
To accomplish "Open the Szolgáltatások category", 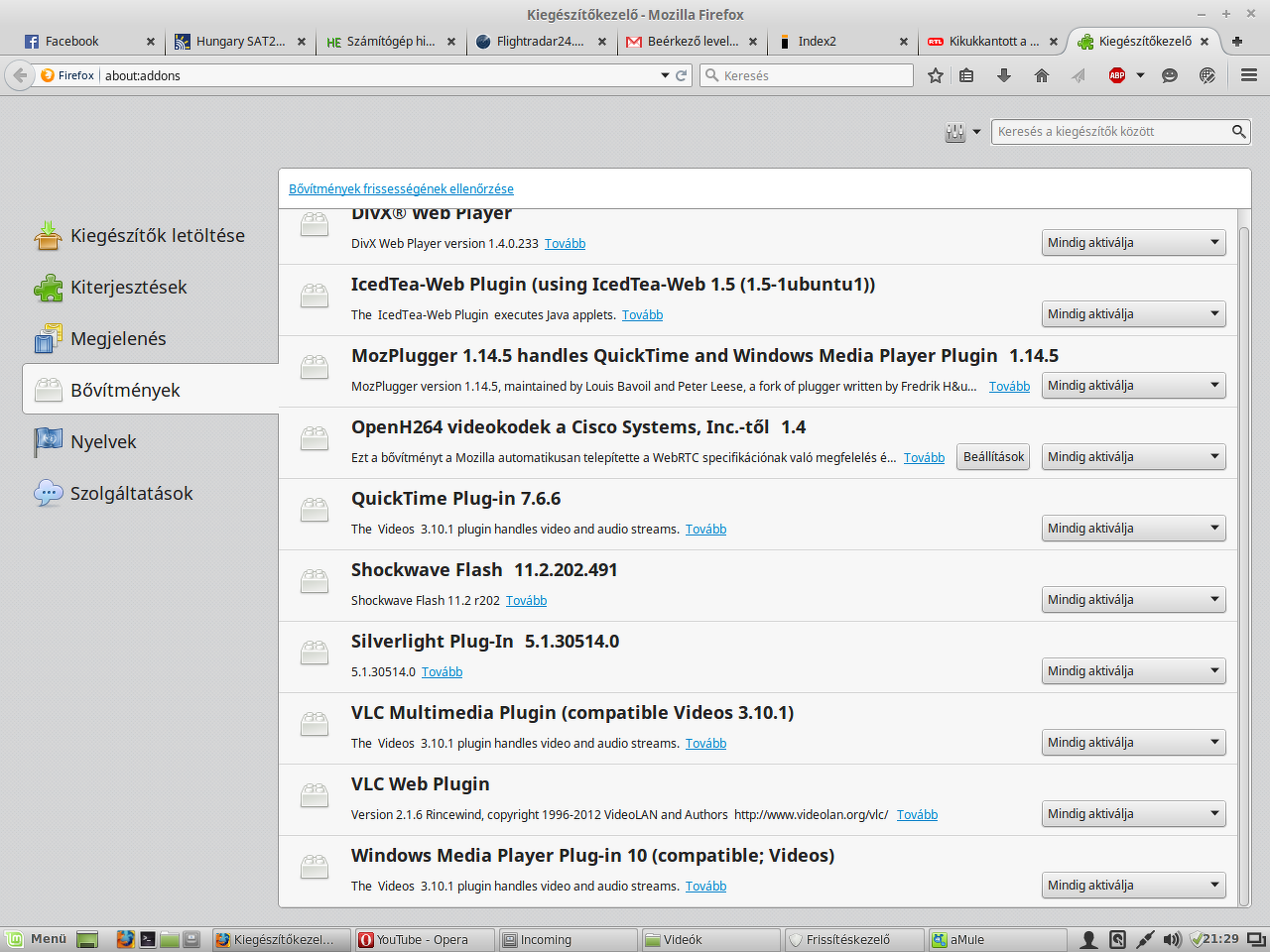I will [150, 494].
